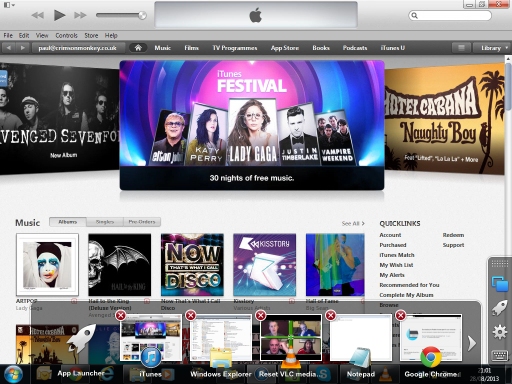Click See All link for Music

click(353, 224)
